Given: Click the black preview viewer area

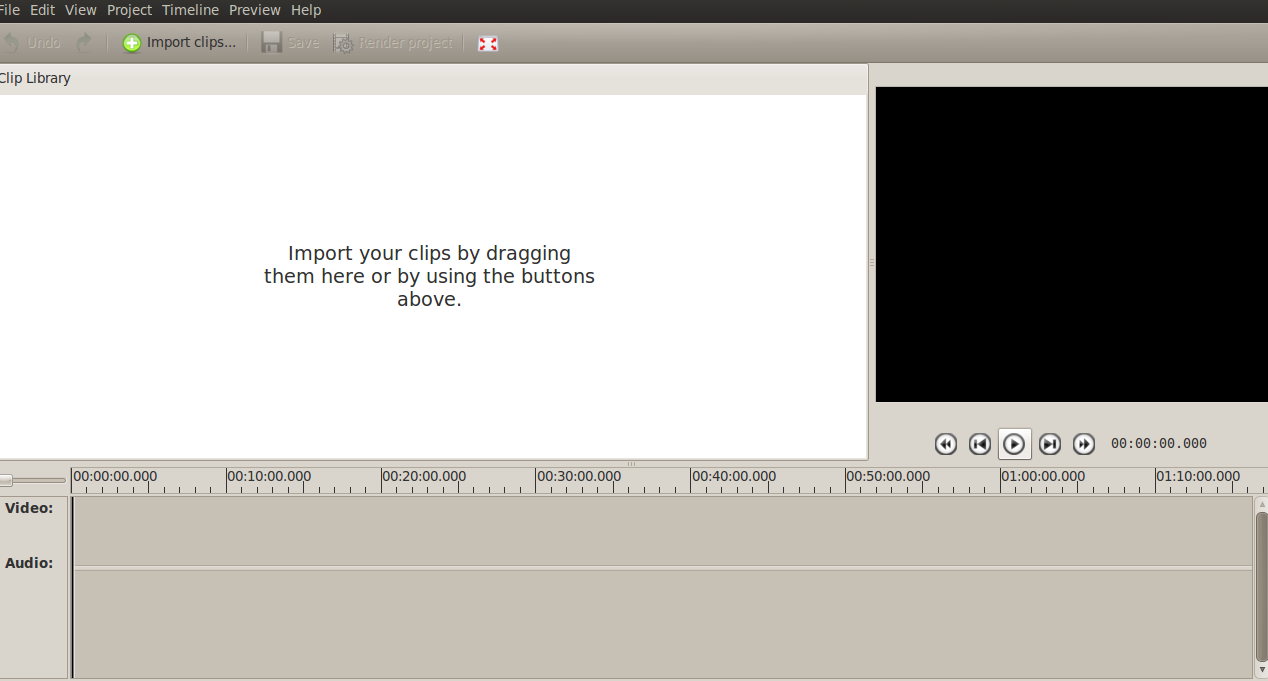Looking at the screenshot, I should [x=1072, y=244].
